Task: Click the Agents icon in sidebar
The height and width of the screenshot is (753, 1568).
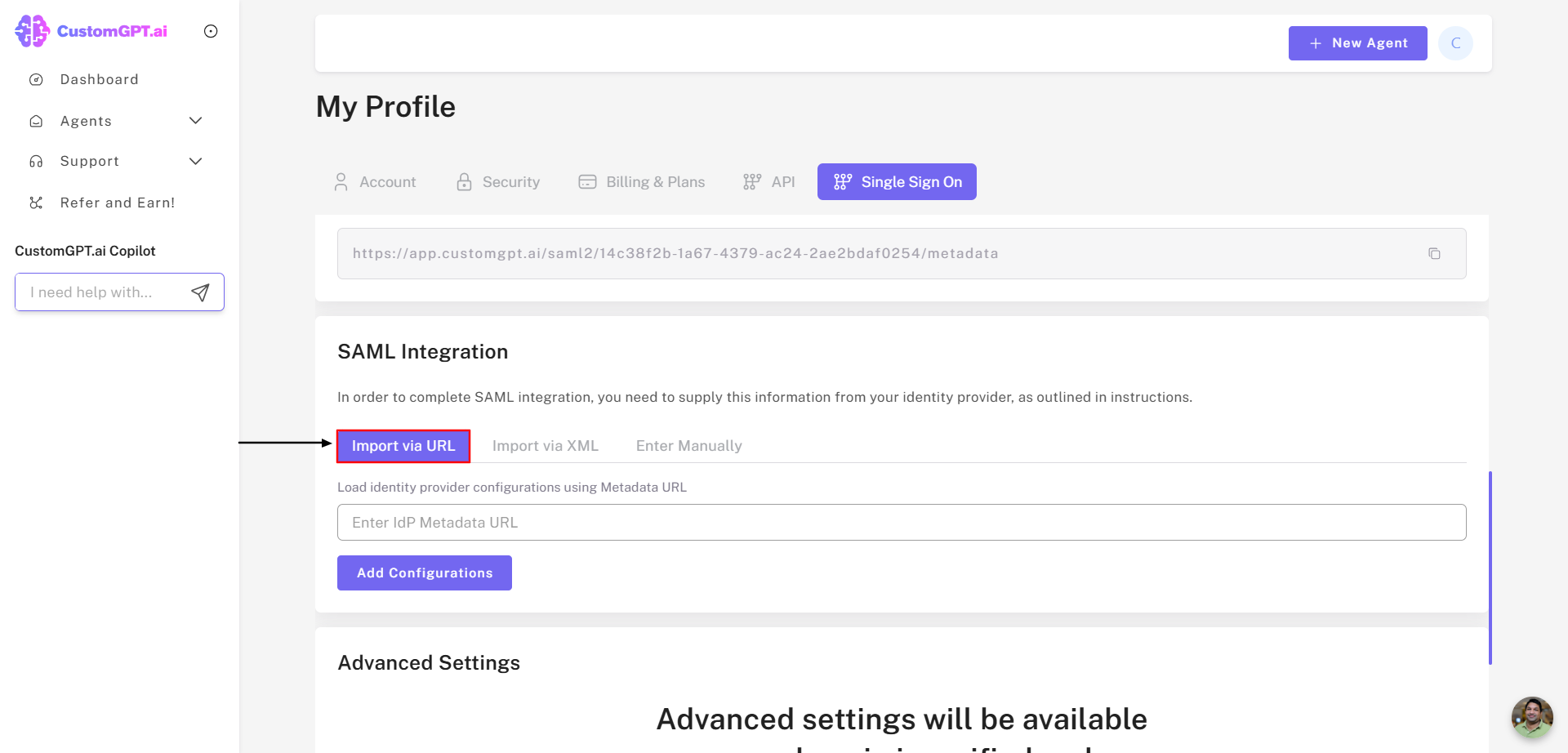Action: coord(36,121)
